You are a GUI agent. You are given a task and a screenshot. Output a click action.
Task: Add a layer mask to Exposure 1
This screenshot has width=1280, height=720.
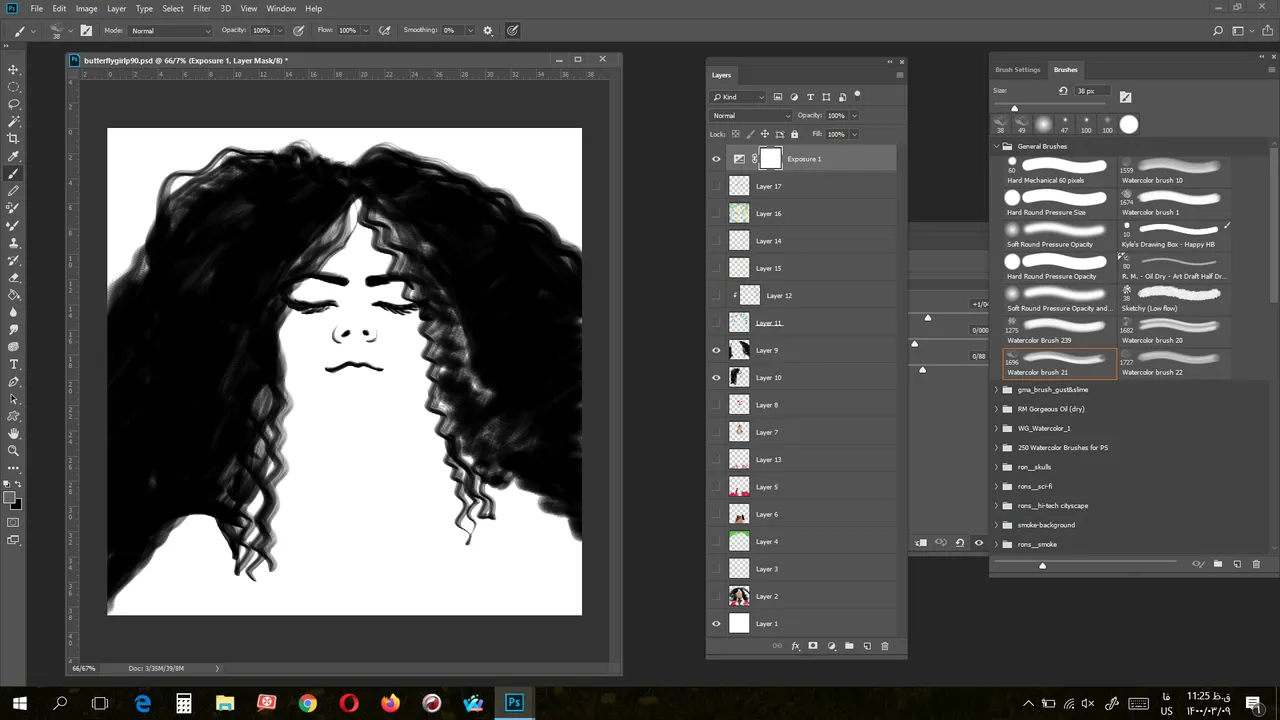(x=813, y=646)
